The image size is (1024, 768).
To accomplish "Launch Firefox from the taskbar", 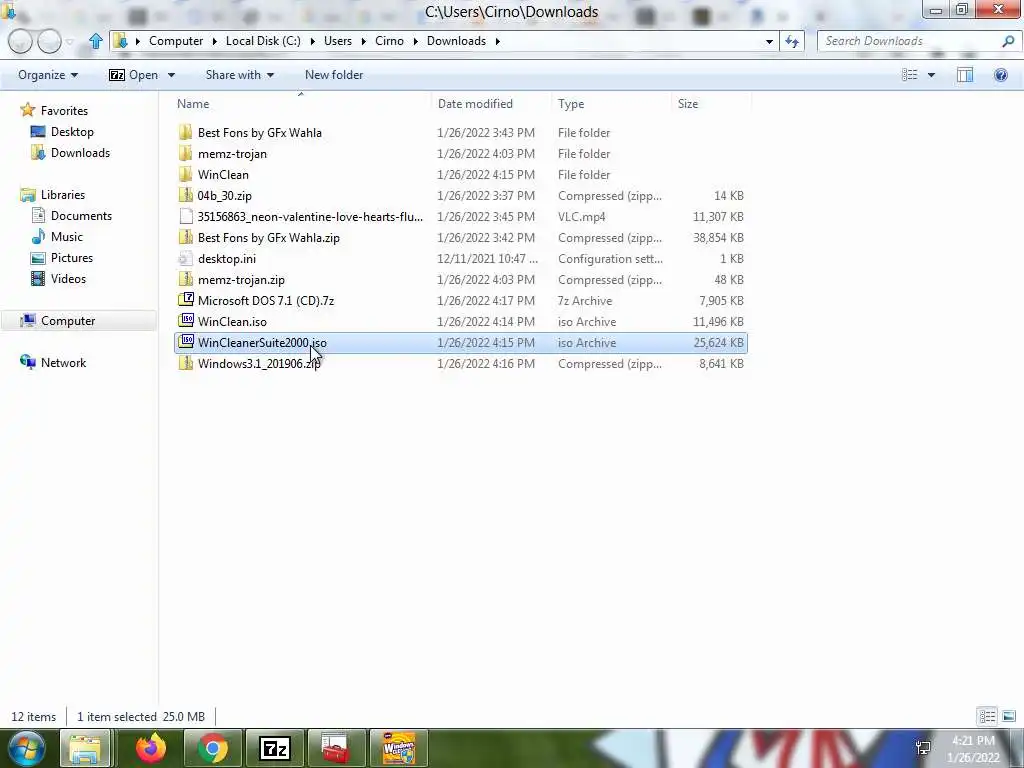I will 151,748.
